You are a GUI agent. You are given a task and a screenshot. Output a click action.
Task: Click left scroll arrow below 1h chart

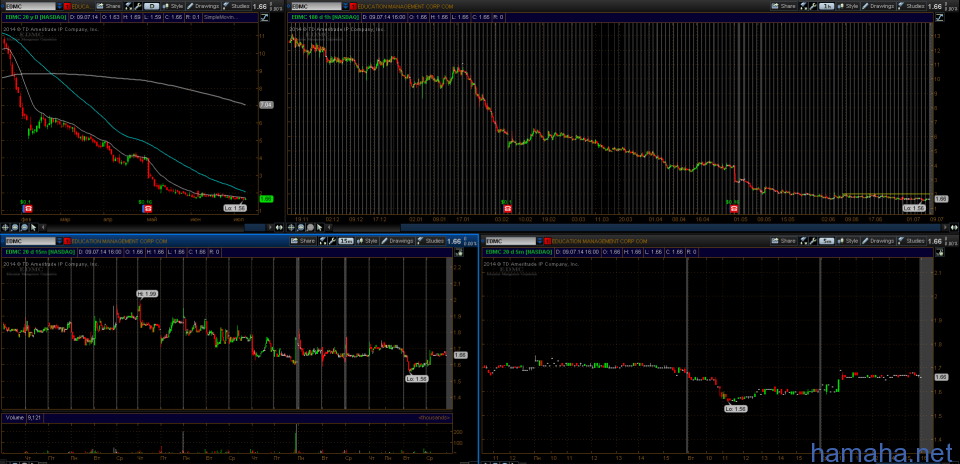[329, 227]
